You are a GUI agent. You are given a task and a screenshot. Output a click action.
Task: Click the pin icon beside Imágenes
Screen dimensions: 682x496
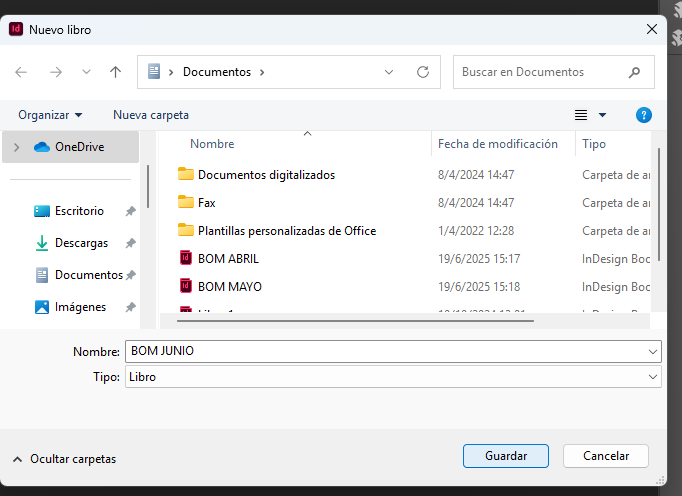130,307
